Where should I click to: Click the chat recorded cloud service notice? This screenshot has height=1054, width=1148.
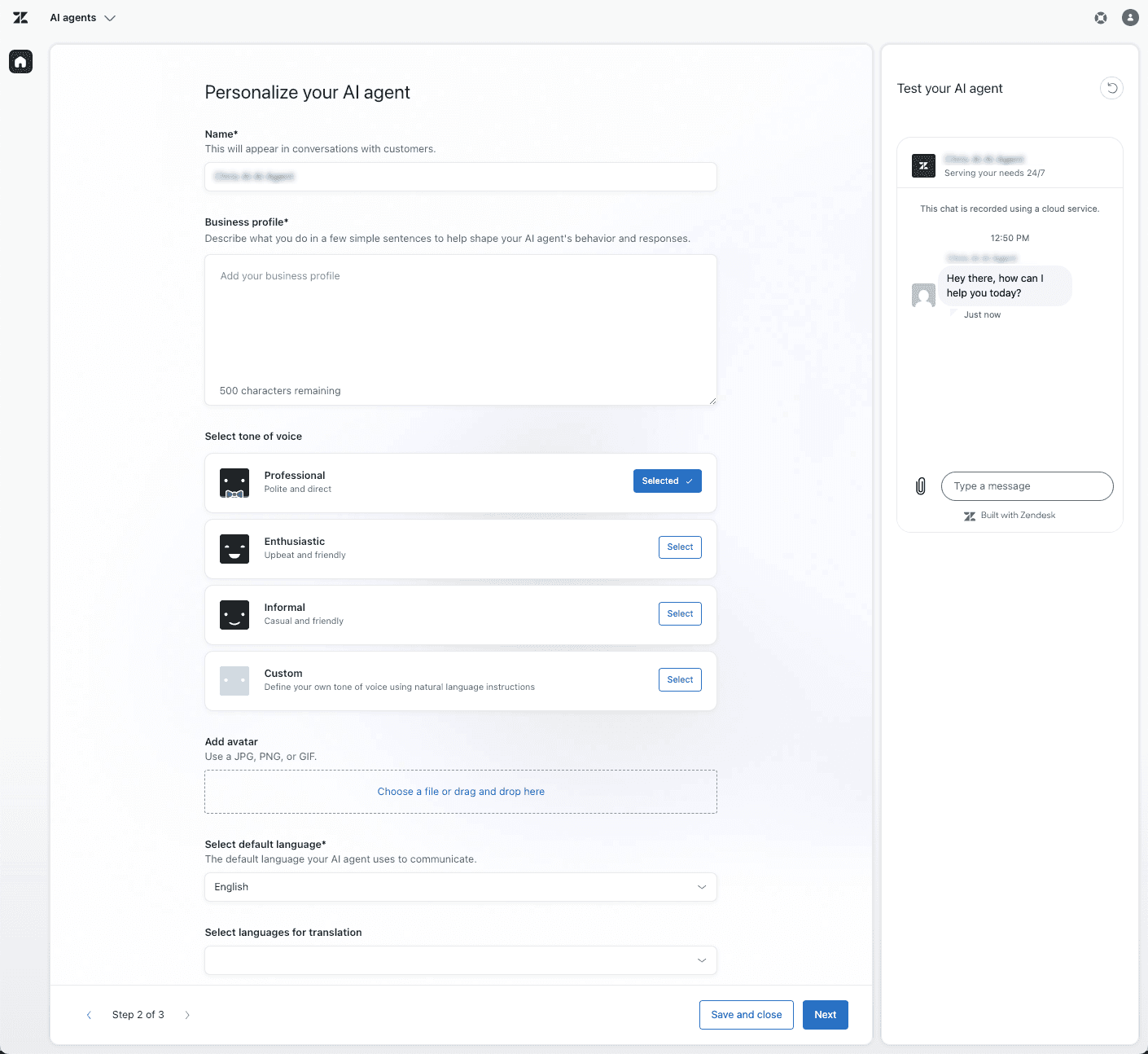coord(1010,209)
